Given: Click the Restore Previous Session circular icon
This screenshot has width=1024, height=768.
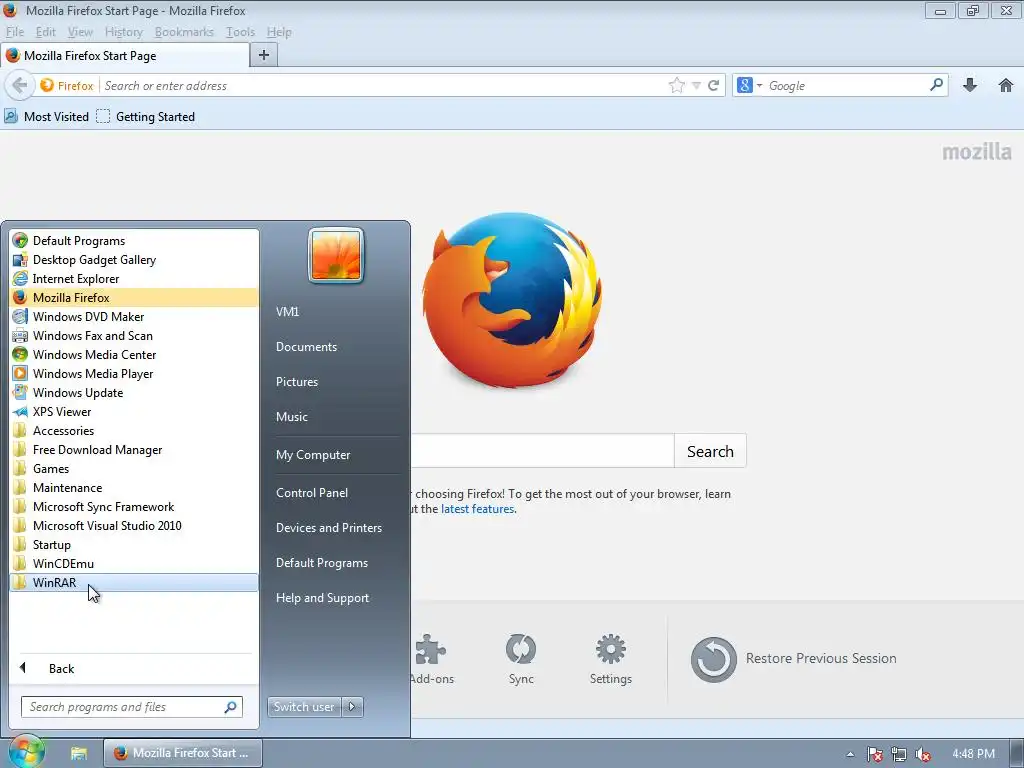Looking at the screenshot, I should [x=714, y=660].
